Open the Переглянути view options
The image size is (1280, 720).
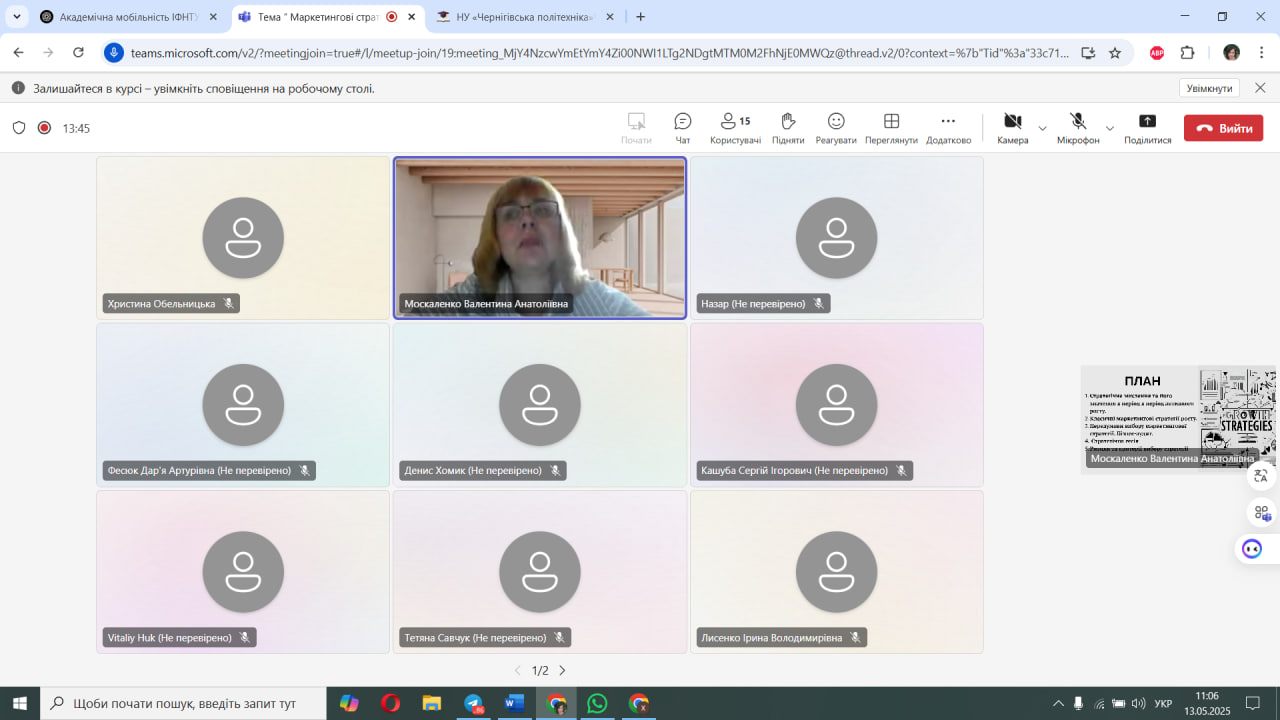point(891,128)
